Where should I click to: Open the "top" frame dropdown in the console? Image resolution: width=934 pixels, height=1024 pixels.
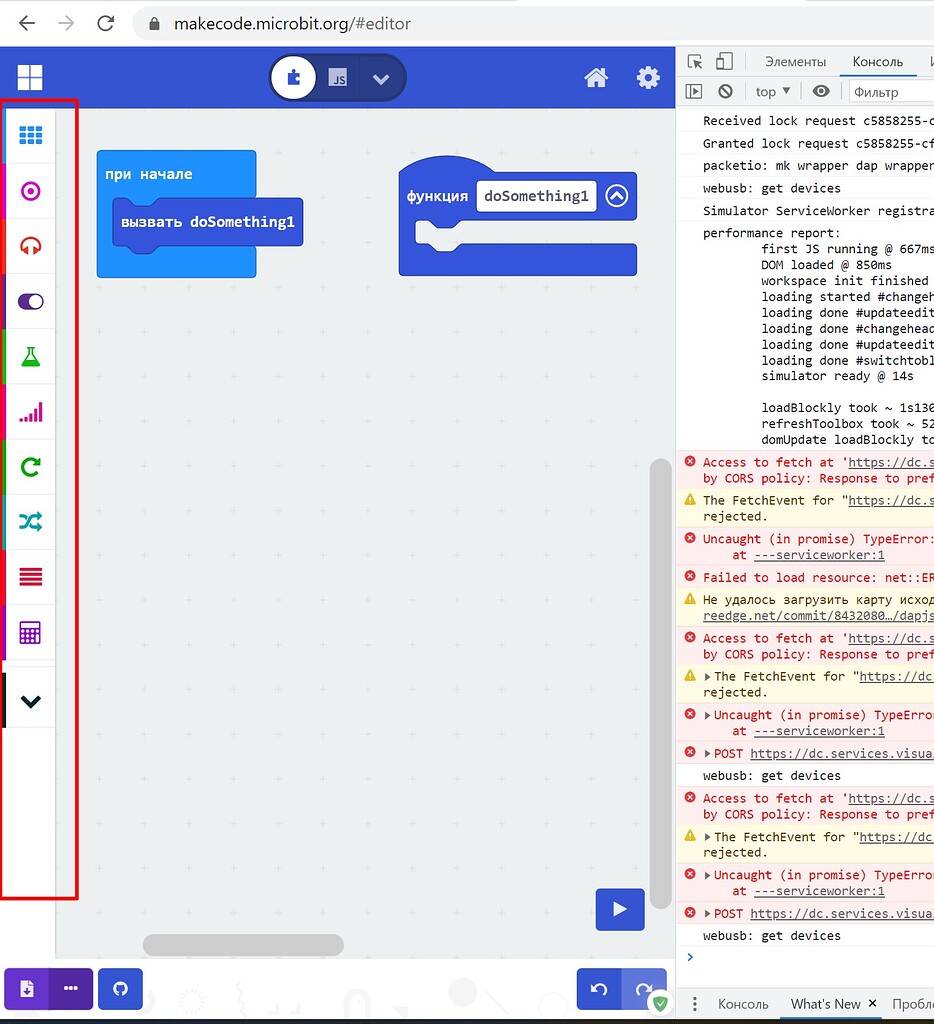772,91
